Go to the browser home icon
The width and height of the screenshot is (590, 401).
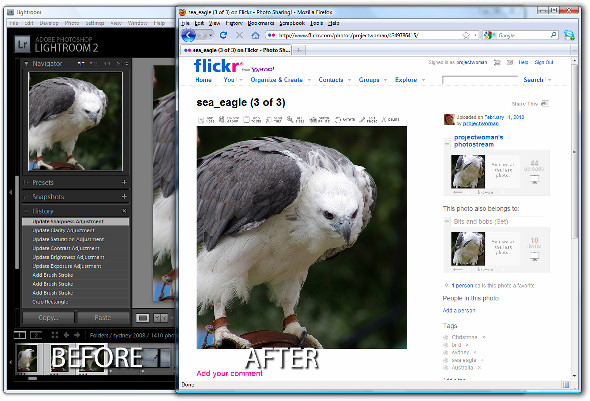pyautogui.click(x=255, y=35)
